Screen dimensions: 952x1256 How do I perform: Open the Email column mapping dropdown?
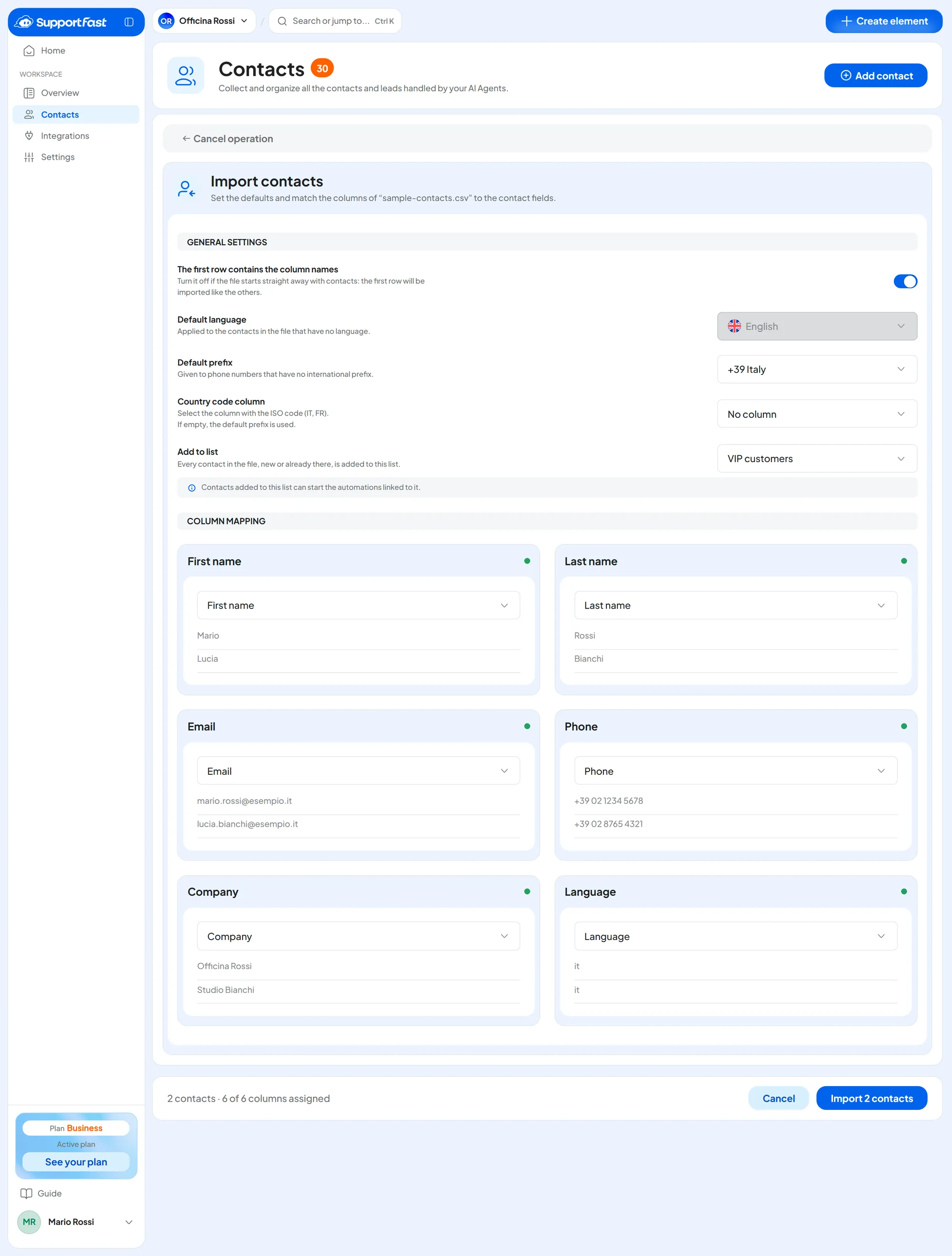click(x=358, y=771)
